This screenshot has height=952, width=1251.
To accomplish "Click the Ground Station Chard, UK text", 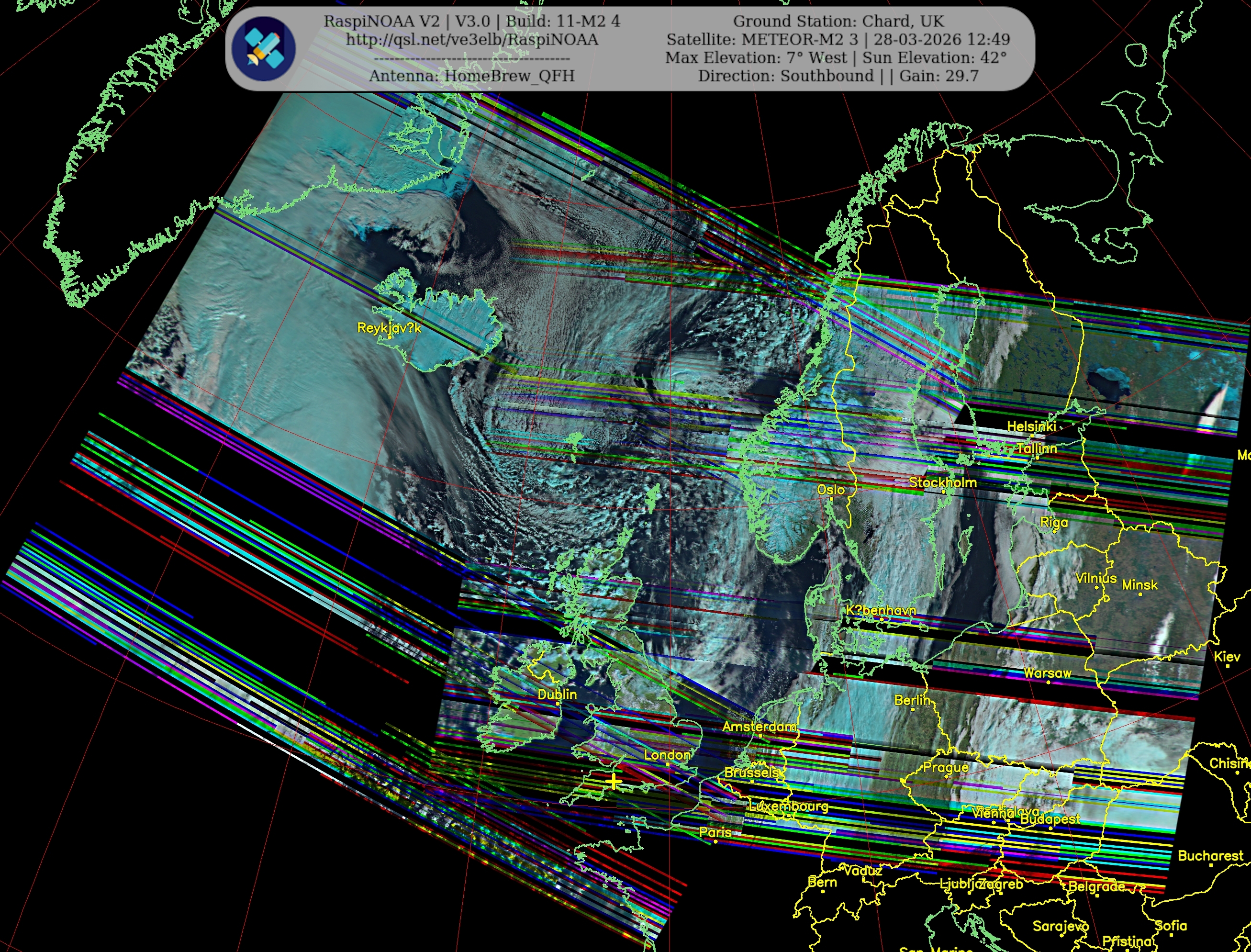I will tap(838, 22).
